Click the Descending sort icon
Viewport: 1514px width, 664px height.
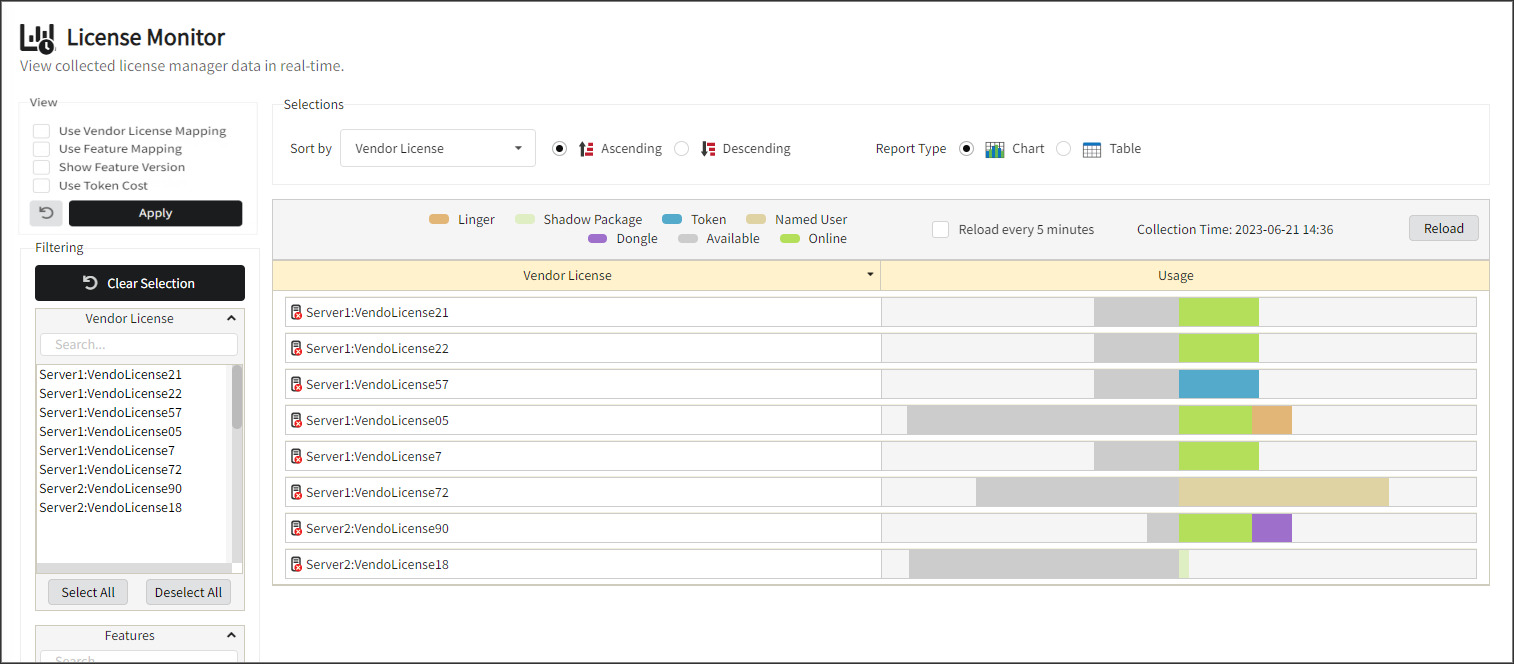[708, 148]
